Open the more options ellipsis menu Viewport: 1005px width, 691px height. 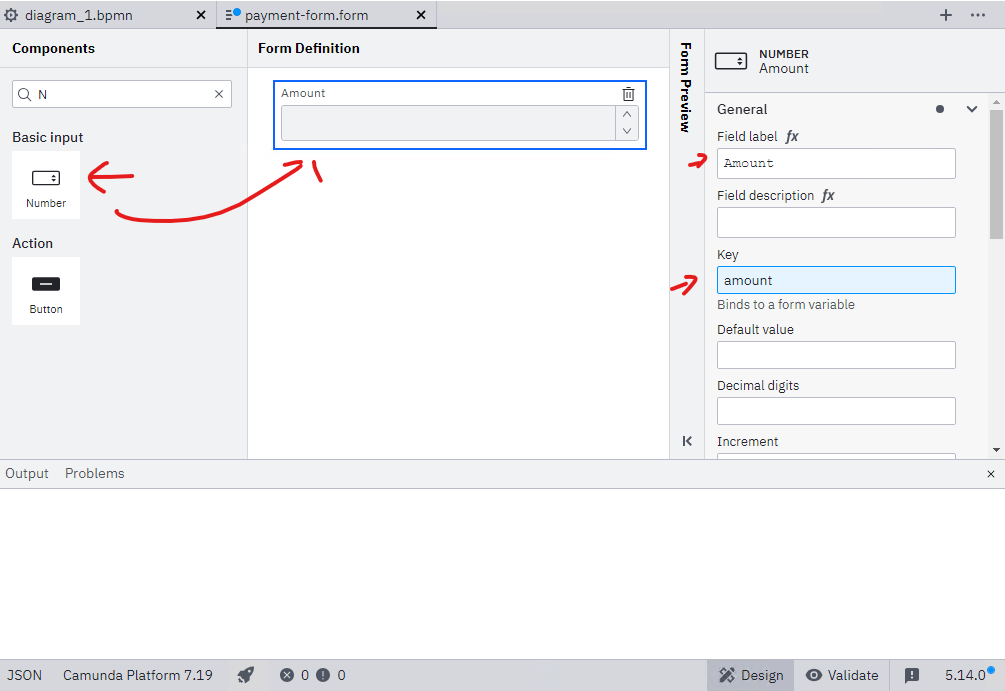(x=977, y=15)
